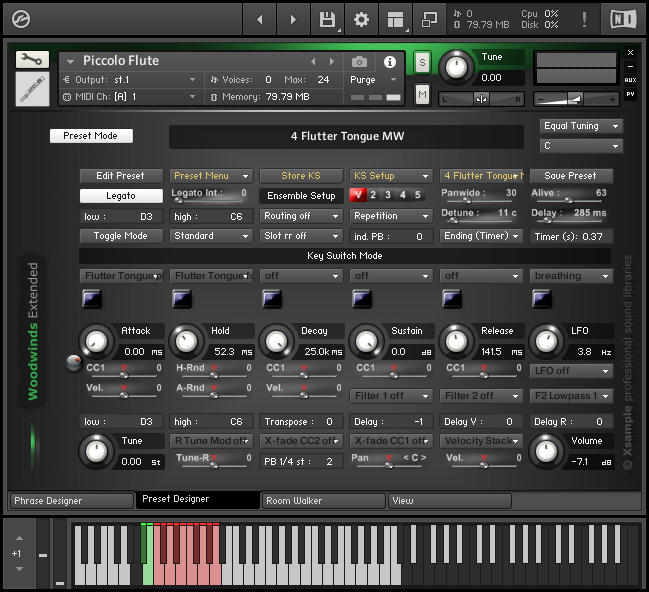Open instrument edit mode with wrench icon

click(32, 60)
